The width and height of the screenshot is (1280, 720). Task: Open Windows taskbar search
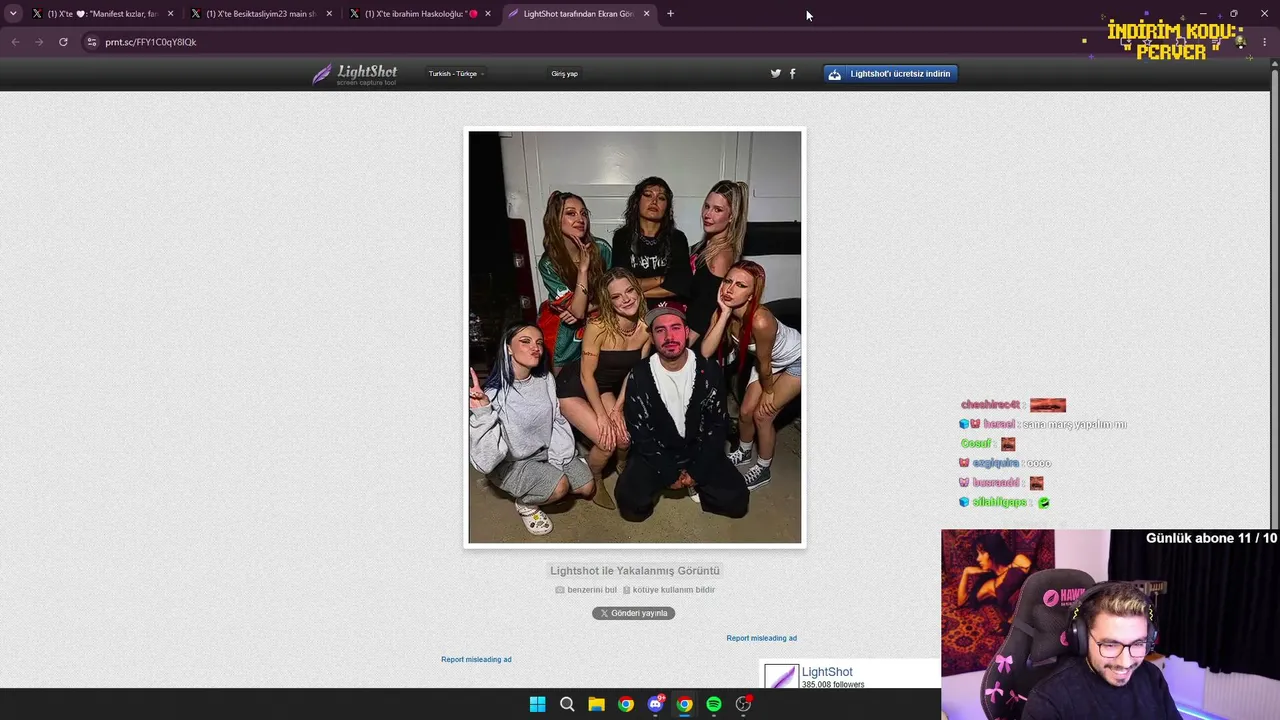coord(567,704)
